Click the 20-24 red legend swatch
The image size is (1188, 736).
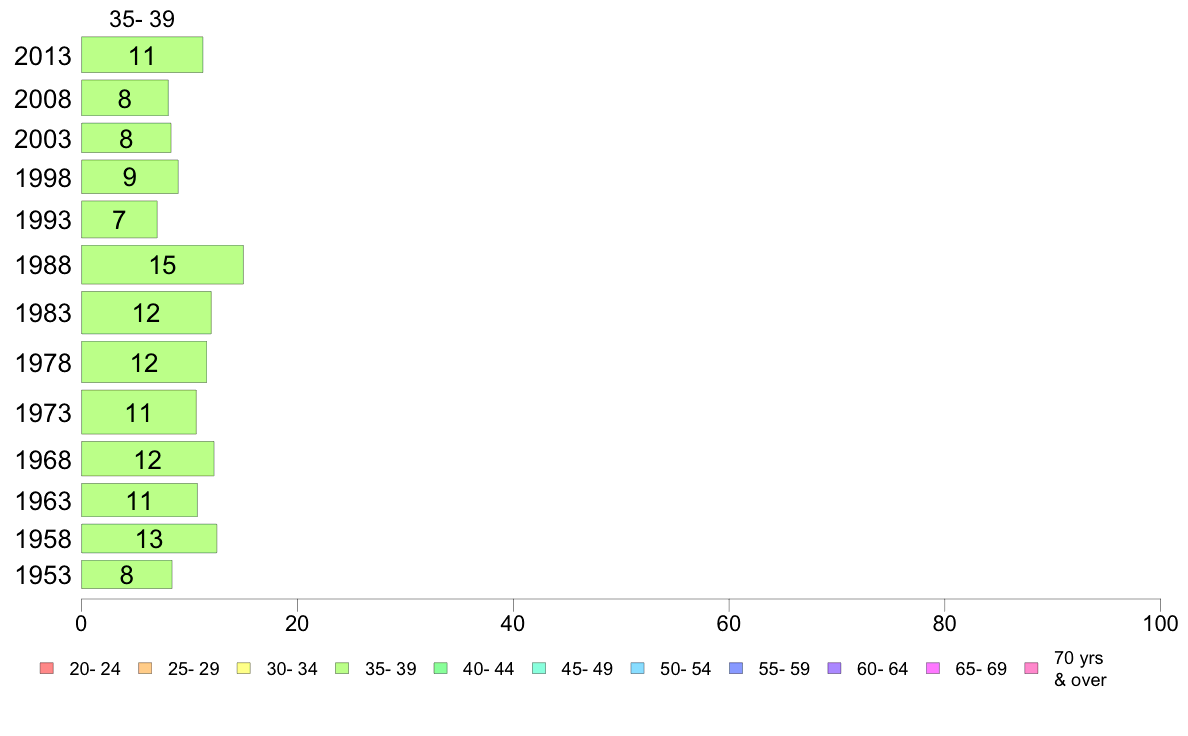pos(47,668)
